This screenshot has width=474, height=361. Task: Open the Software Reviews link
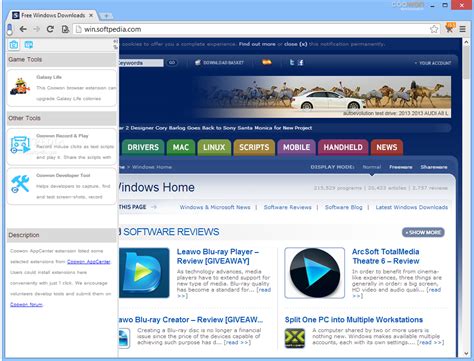(288, 207)
